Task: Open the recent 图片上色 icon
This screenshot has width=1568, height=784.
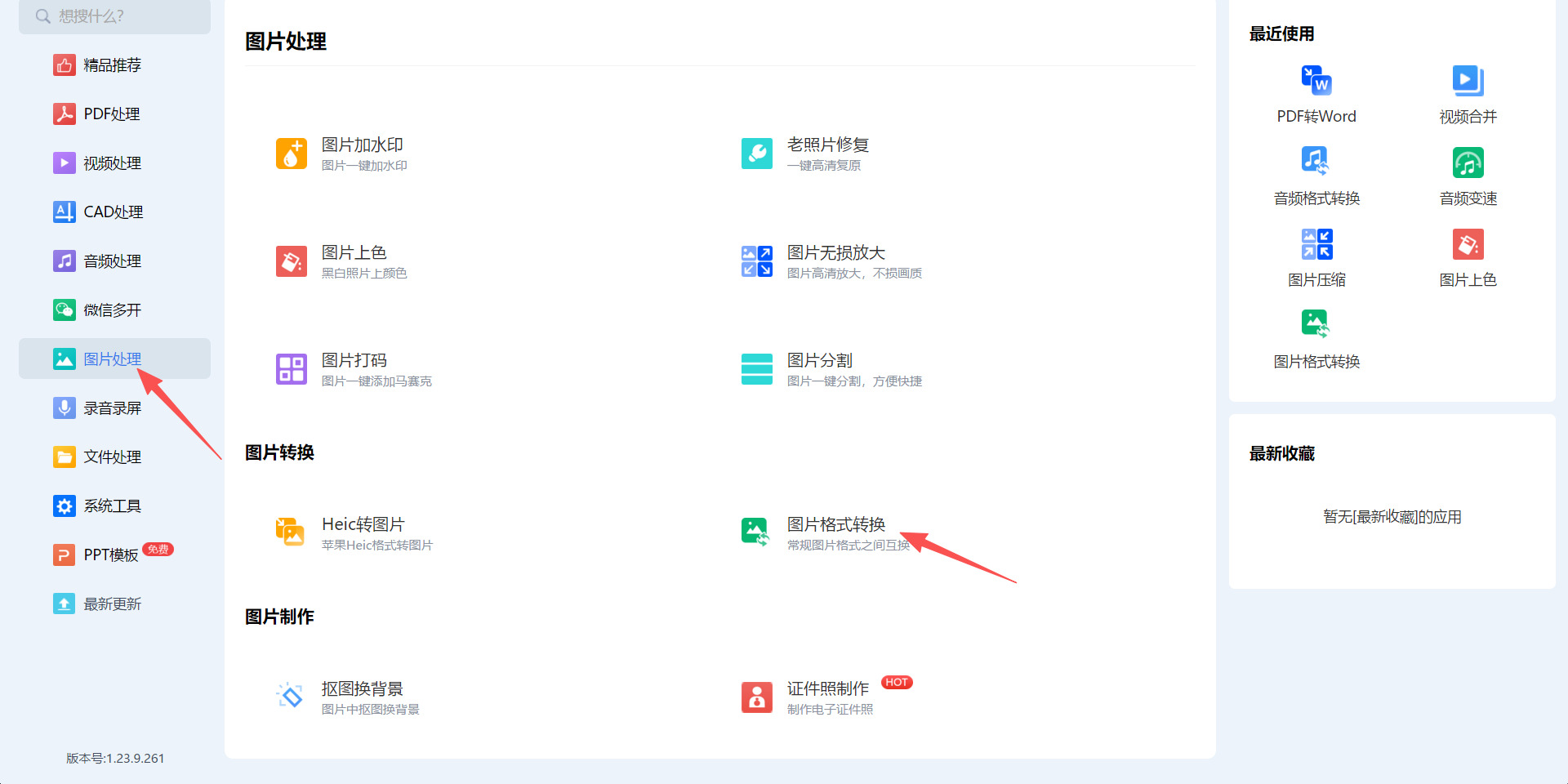Action: click(x=1468, y=244)
